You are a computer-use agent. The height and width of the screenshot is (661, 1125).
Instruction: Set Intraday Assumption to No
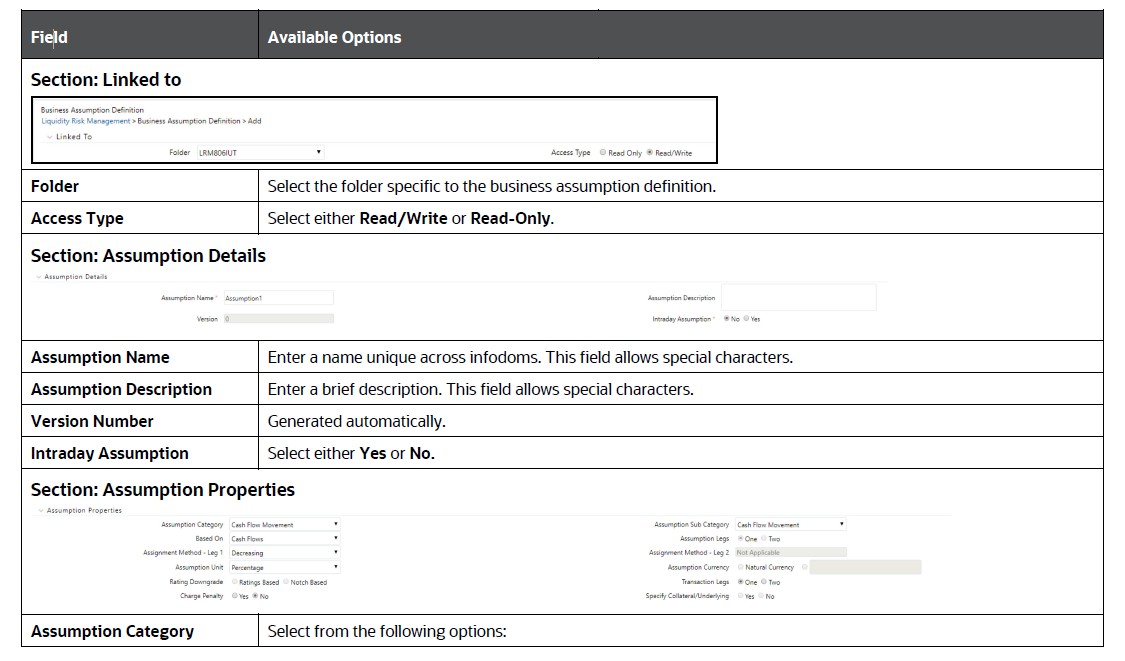coord(726,319)
